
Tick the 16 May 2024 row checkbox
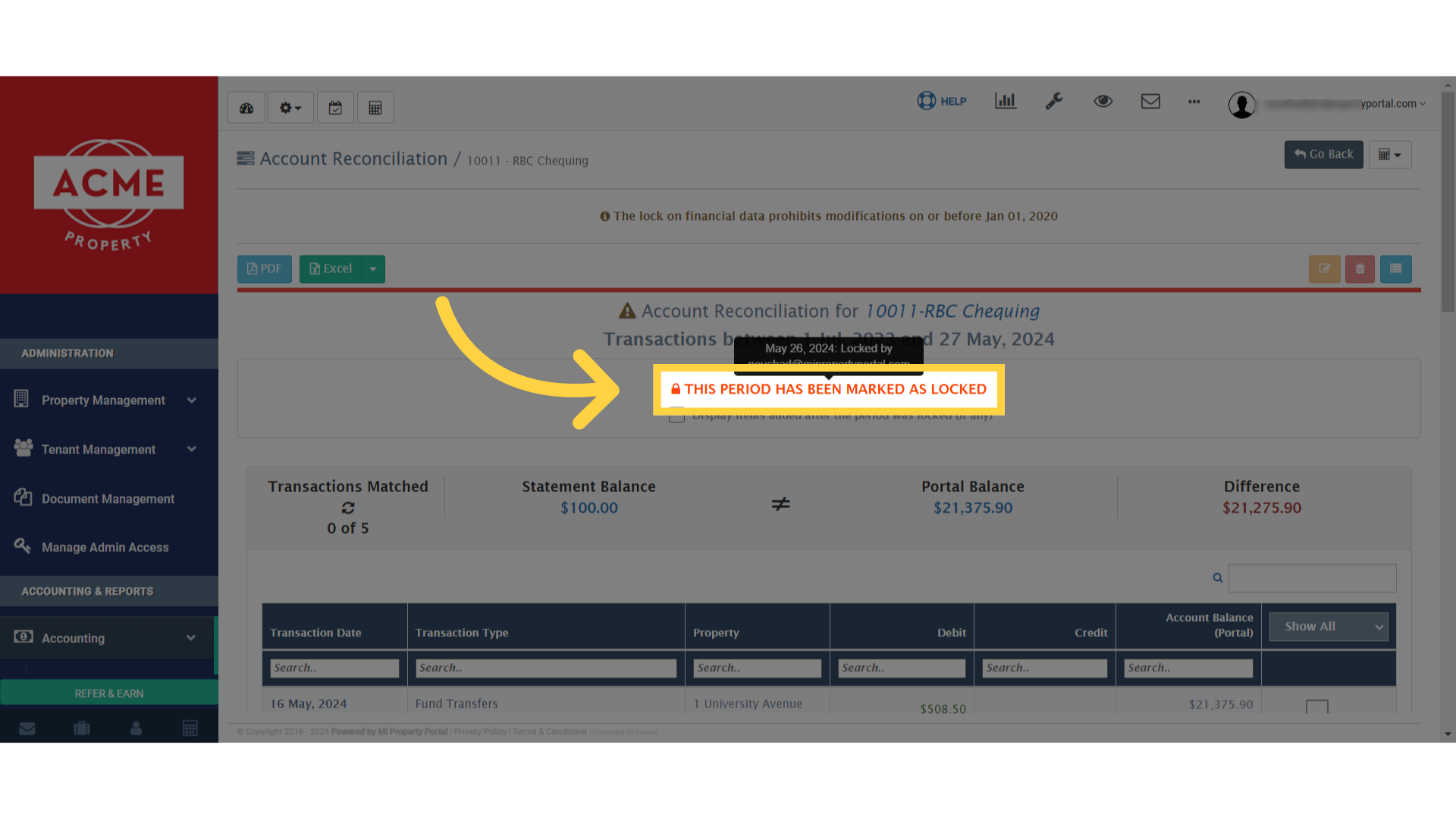tap(1317, 707)
